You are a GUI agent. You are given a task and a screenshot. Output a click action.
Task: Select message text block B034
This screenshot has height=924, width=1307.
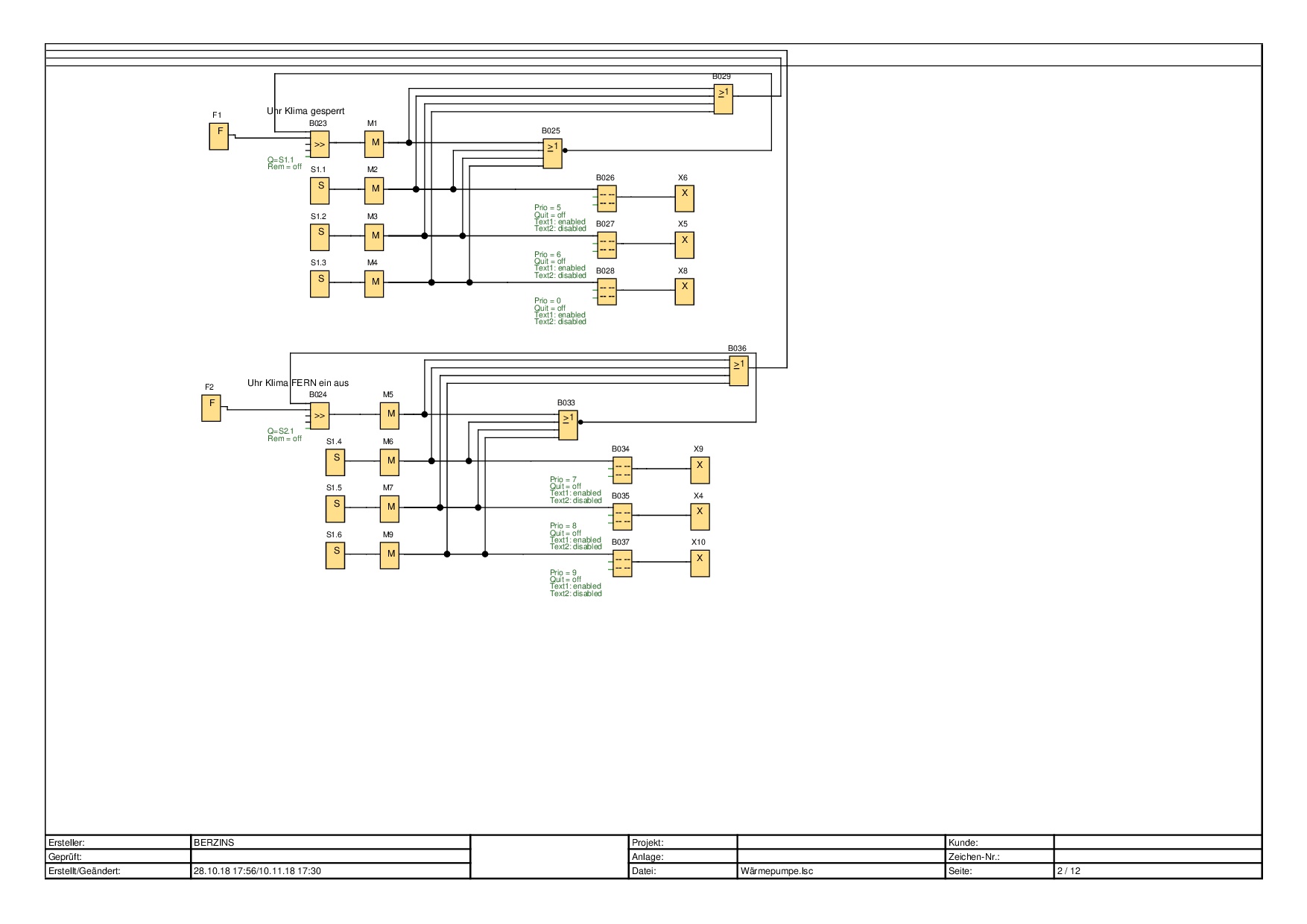[622, 470]
